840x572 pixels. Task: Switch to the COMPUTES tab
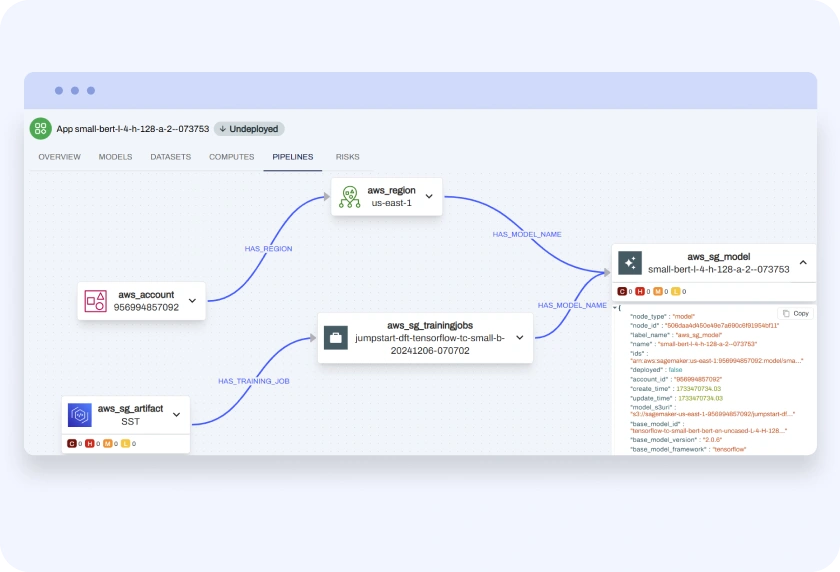pos(231,157)
